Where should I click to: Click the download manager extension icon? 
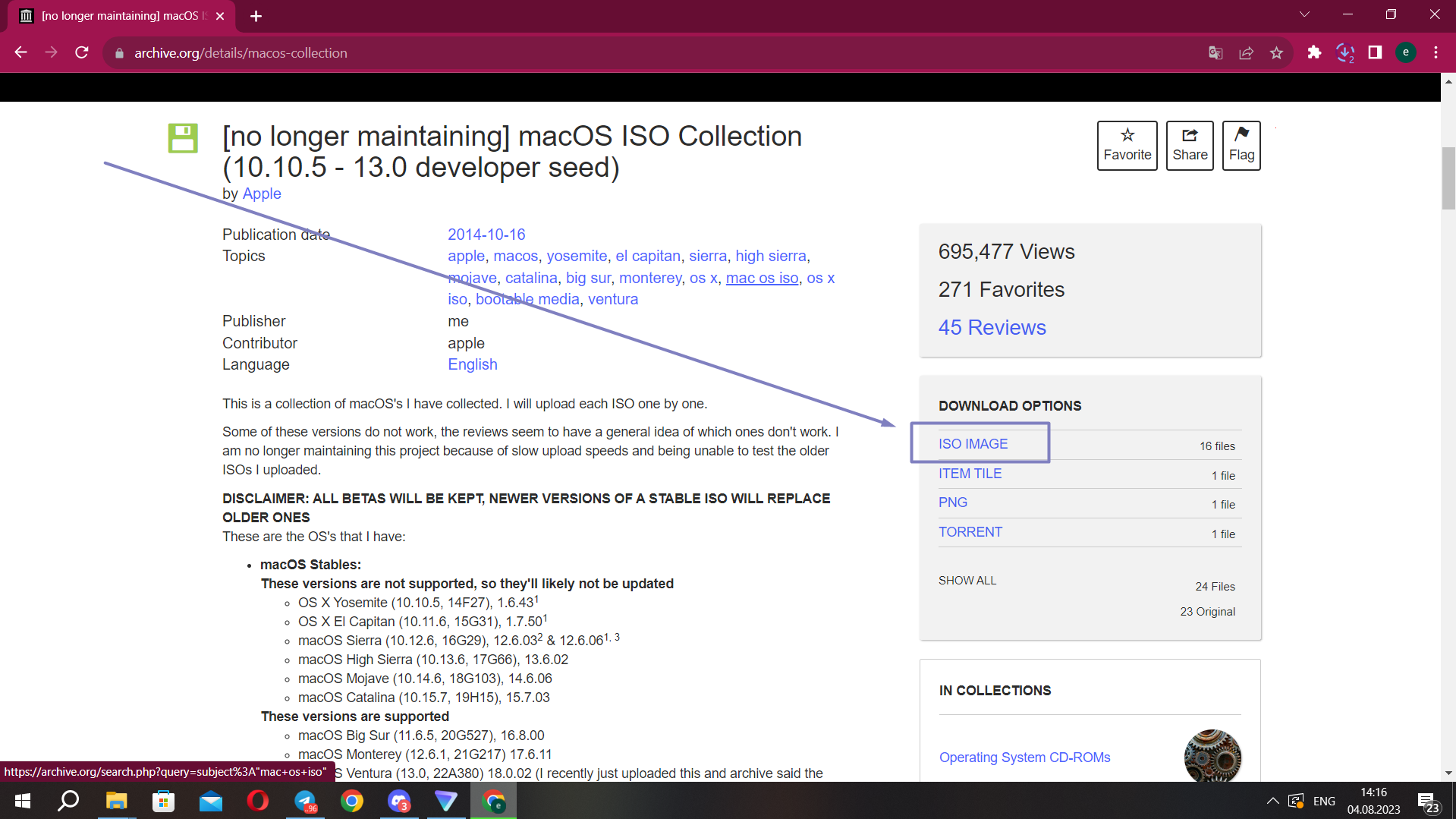(x=1345, y=52)
